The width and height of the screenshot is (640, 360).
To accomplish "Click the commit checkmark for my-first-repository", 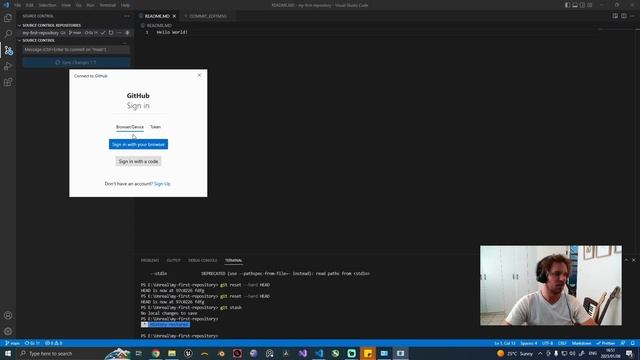I will [x=103, y=33].
